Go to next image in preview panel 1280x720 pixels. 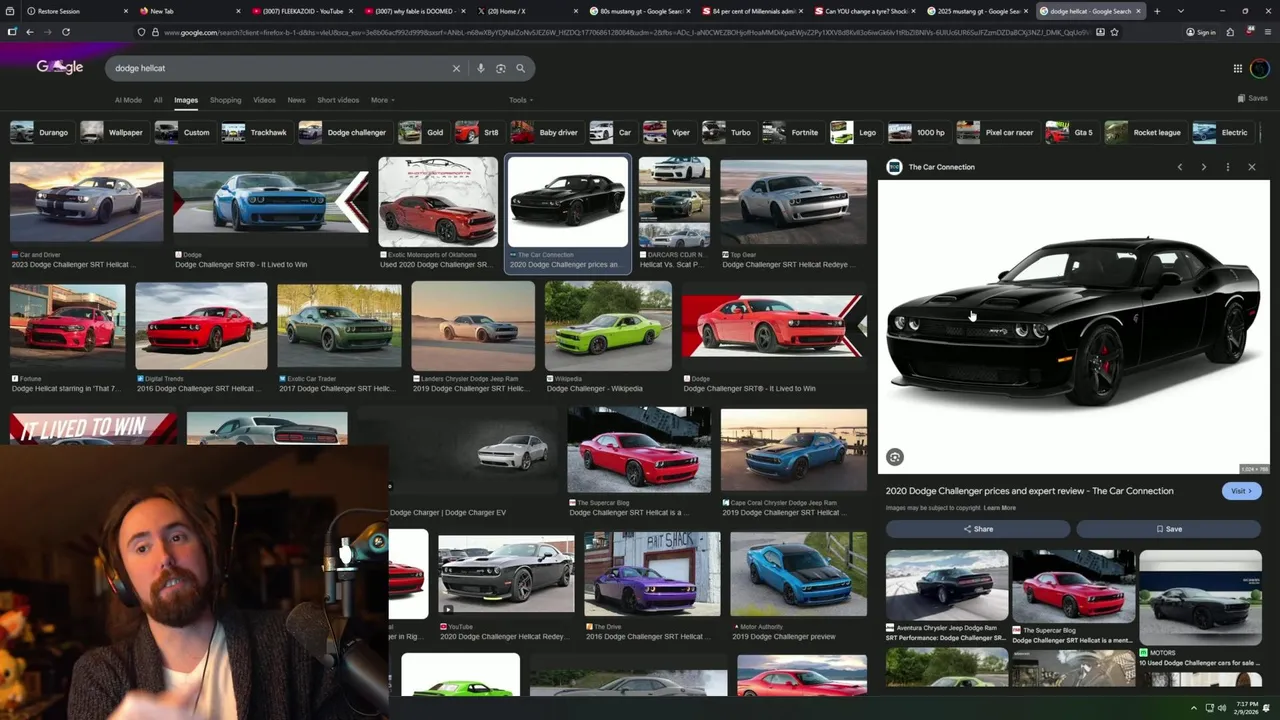coord(1204,167)
